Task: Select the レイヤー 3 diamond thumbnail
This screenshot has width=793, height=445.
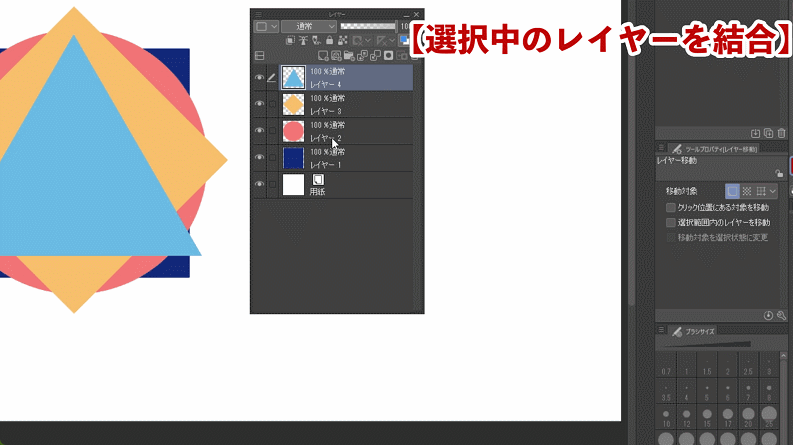Action: click(x=293, y=104)
